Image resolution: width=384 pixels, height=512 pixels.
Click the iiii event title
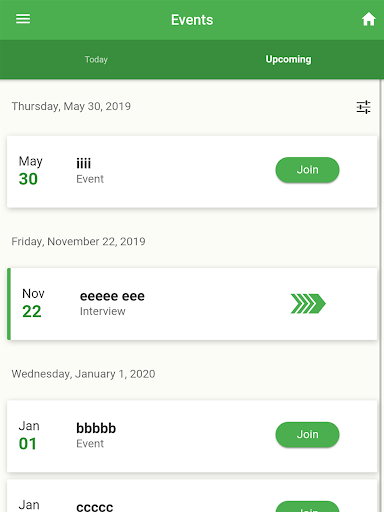[83, 163]
